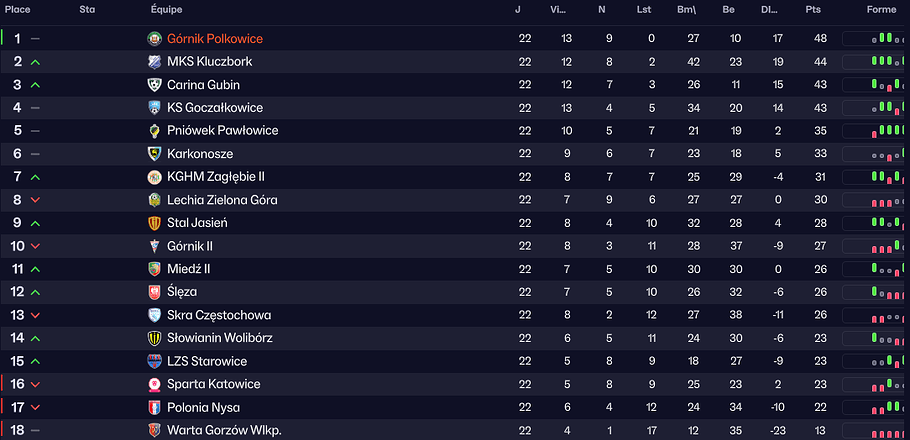The width and height of the screenshot is (910, 440).
Task: Sort table by Forme column header
Action: (881, 10)
